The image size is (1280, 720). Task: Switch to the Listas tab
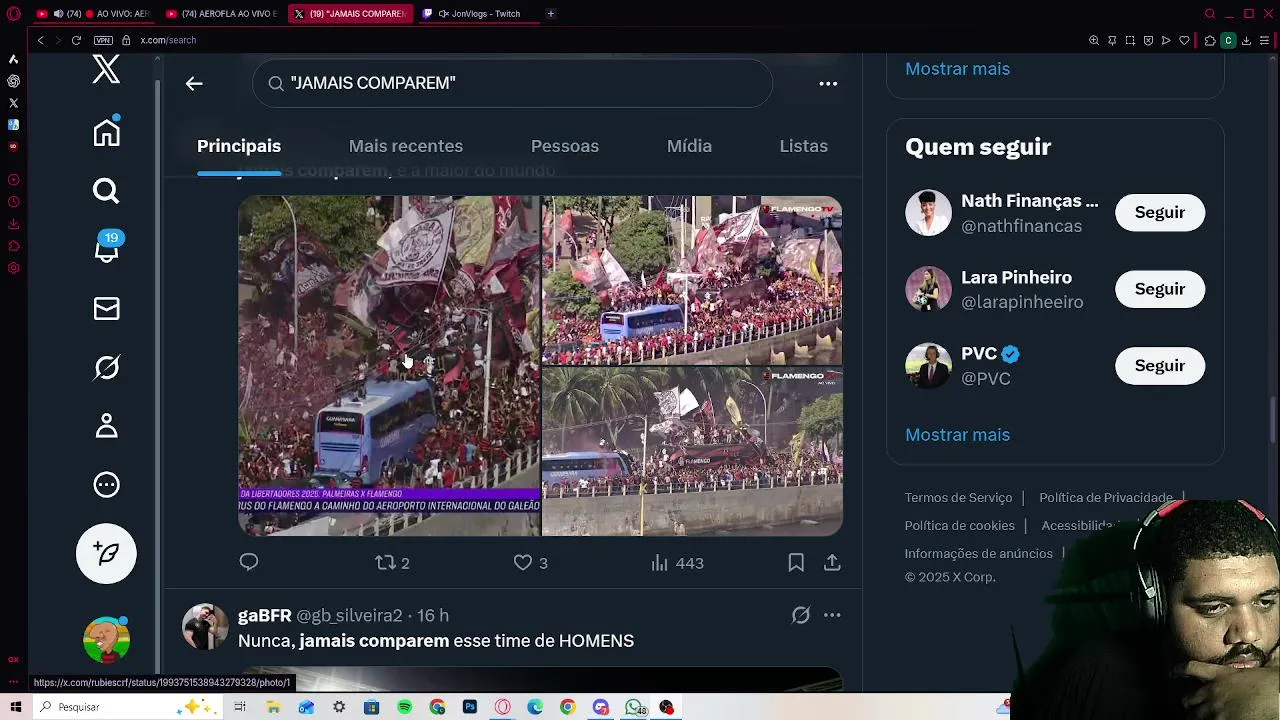click(803, 146)
